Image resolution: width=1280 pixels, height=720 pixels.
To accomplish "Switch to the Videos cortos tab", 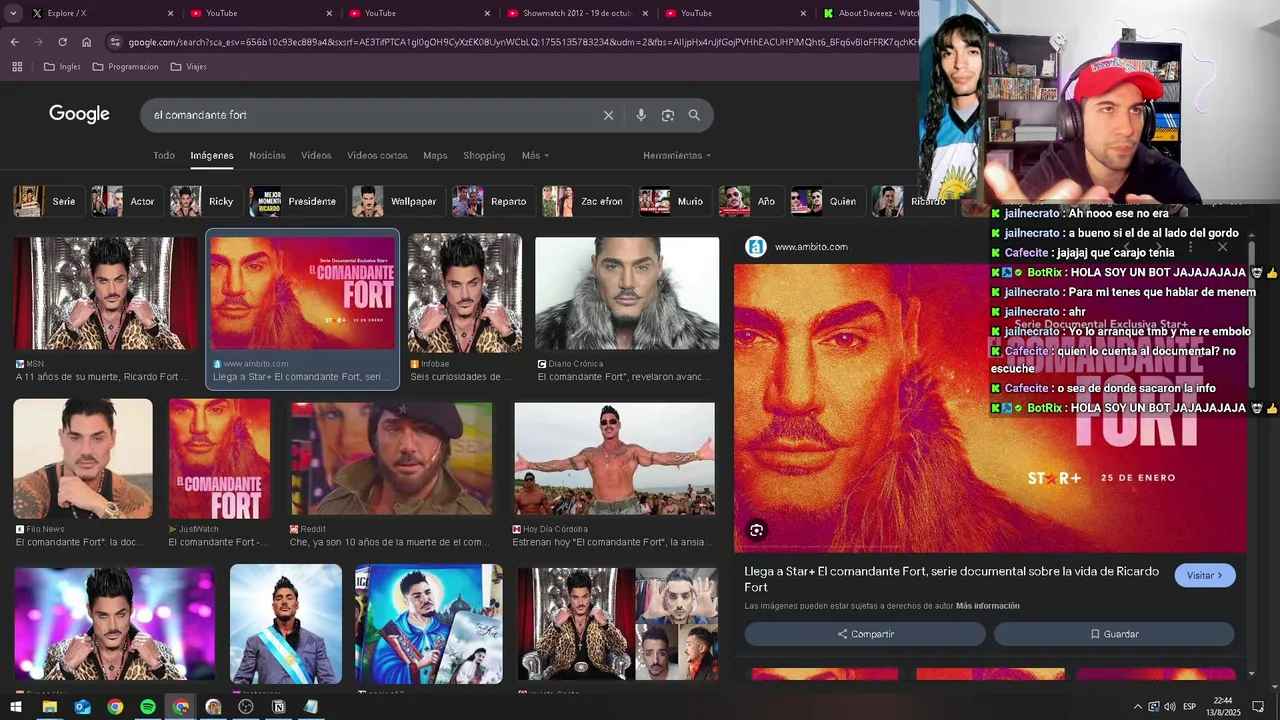I will click(377, 156).
